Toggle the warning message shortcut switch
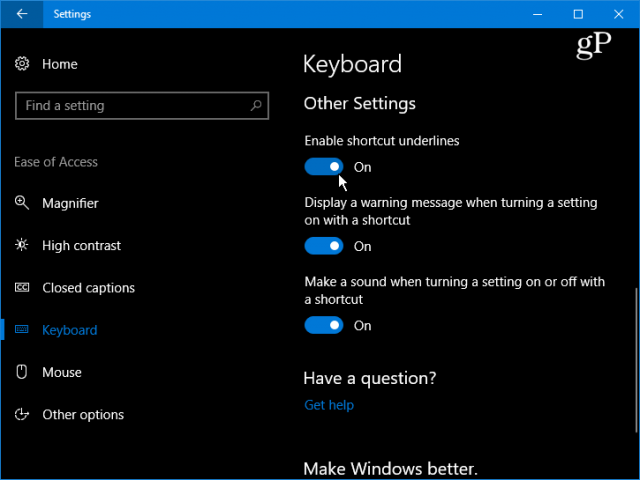The image size is (640, 480). pos(324,246)
